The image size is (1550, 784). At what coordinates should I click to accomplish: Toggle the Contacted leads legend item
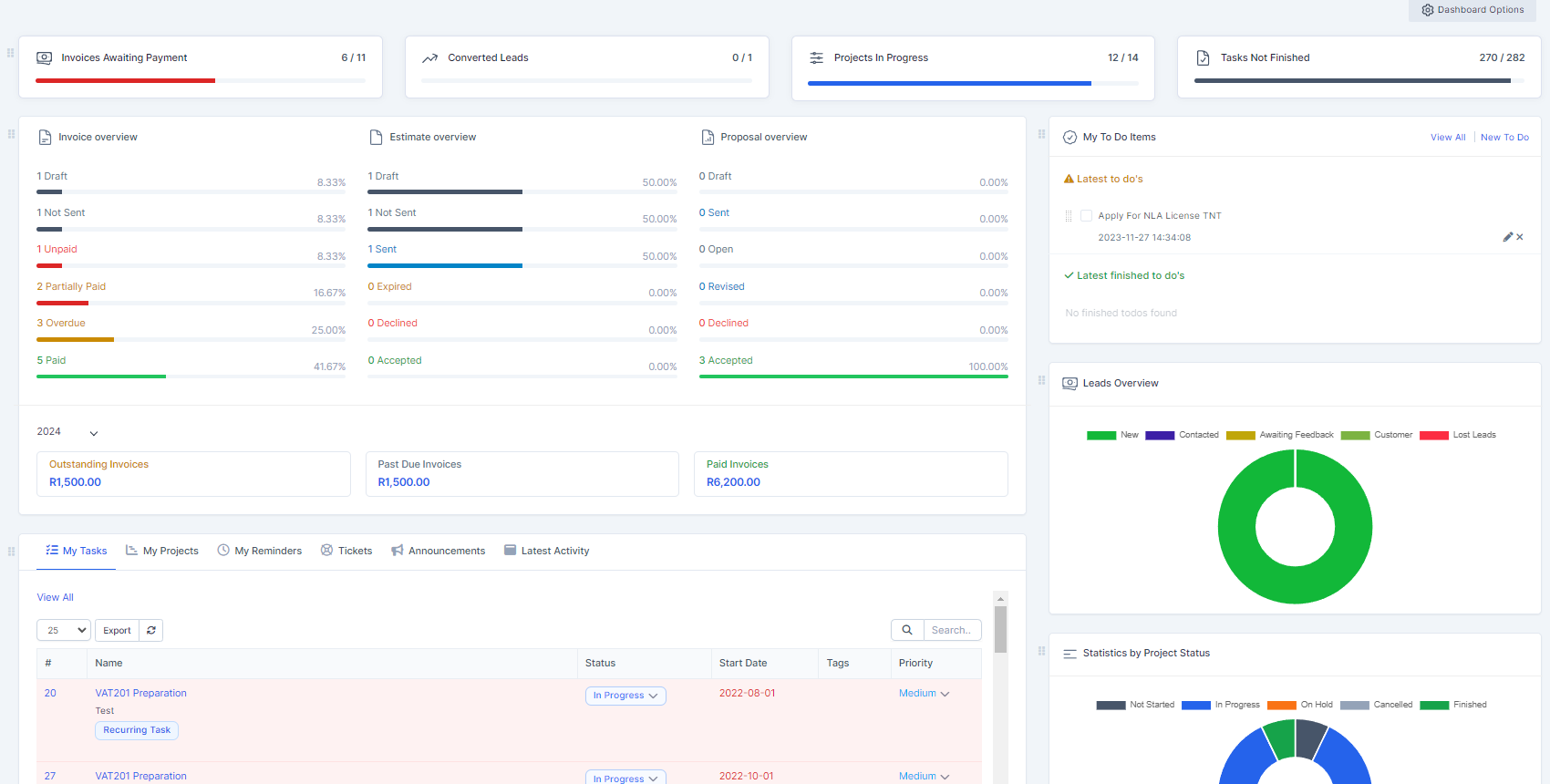click(x=1182, y=435)
